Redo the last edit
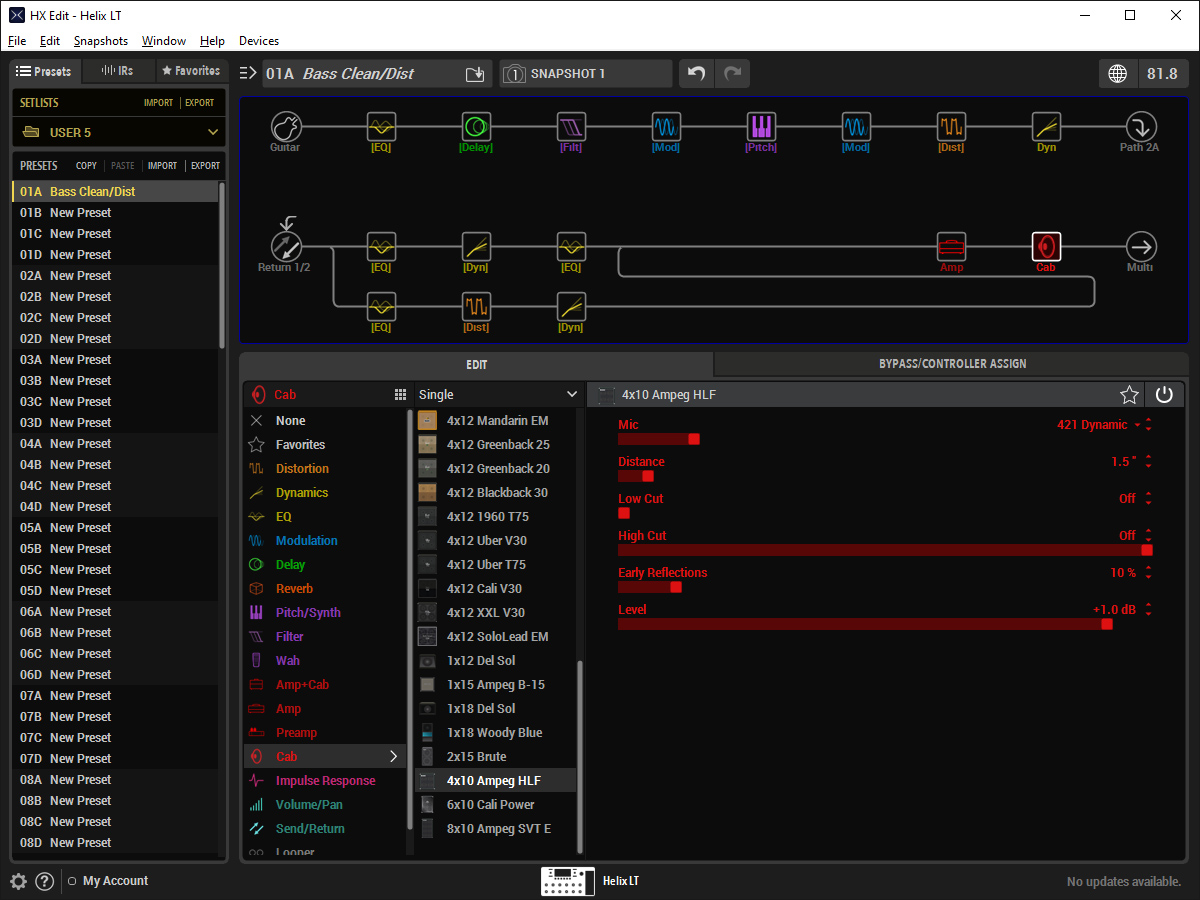1200x900 pixels. point(732,74)
